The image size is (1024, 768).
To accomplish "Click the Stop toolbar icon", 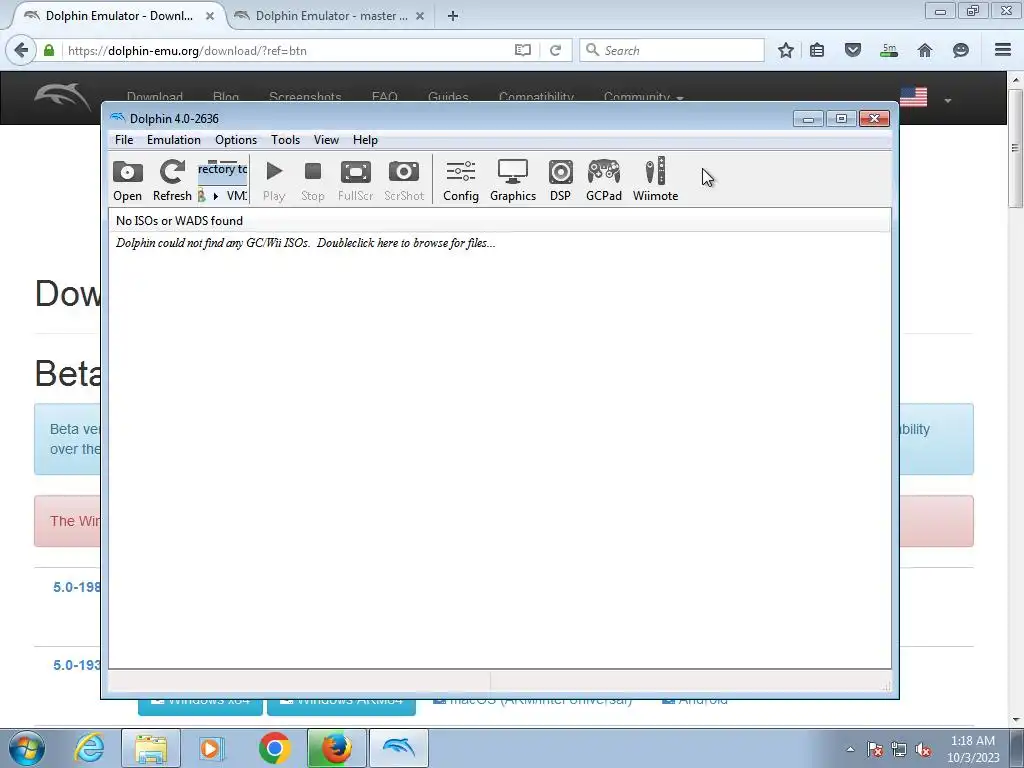I will tap(313, 180).
